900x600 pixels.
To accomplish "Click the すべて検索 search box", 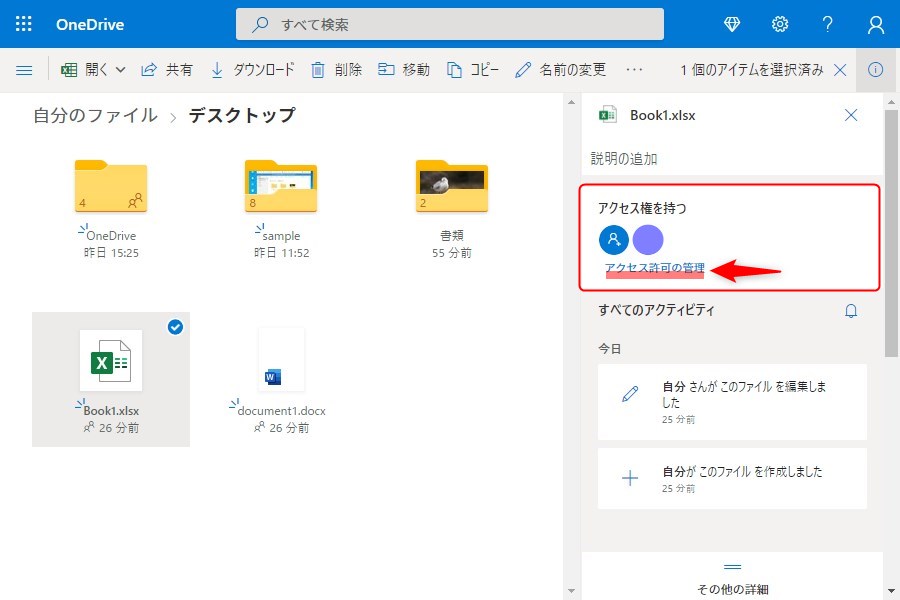I will coord(450,24).
